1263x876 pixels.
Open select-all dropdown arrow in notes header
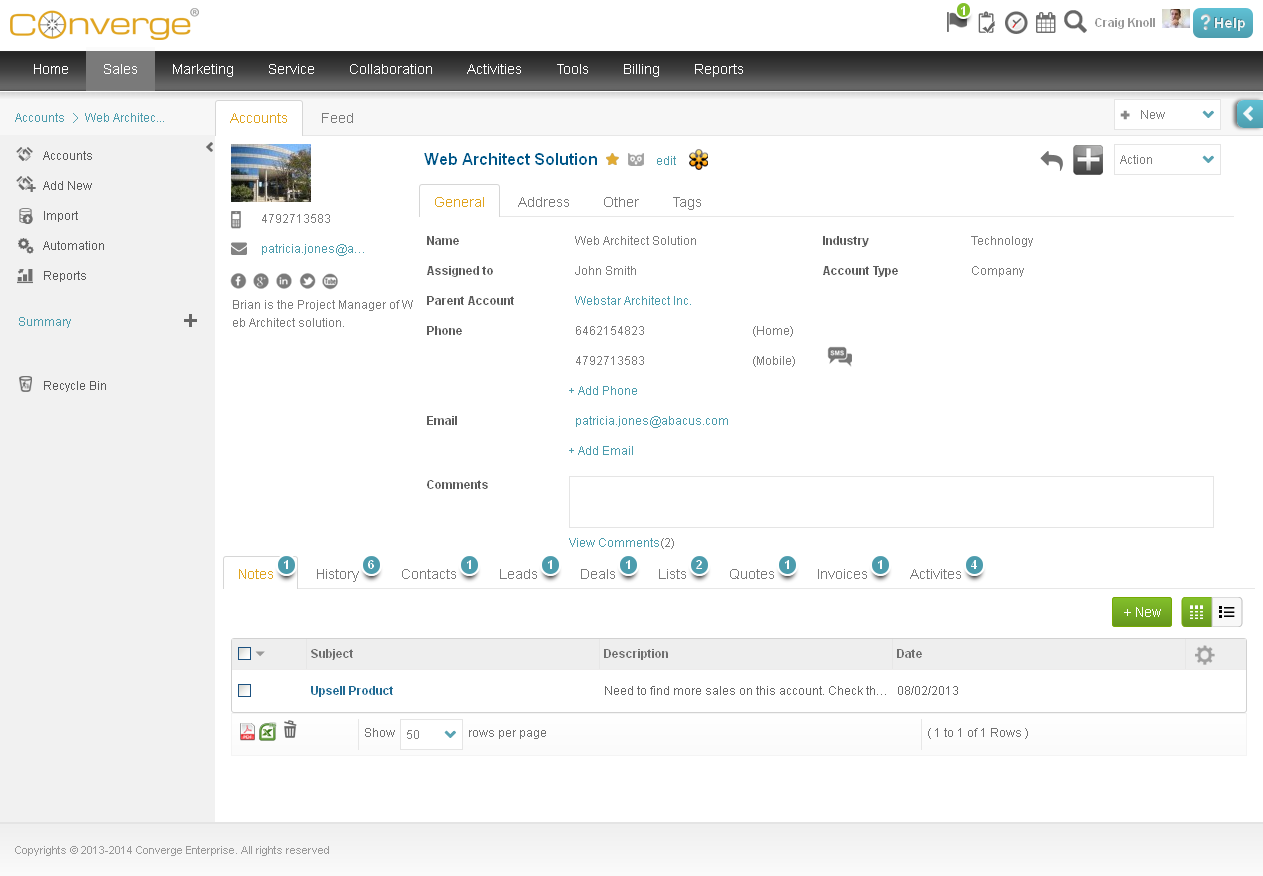[260, 654]
